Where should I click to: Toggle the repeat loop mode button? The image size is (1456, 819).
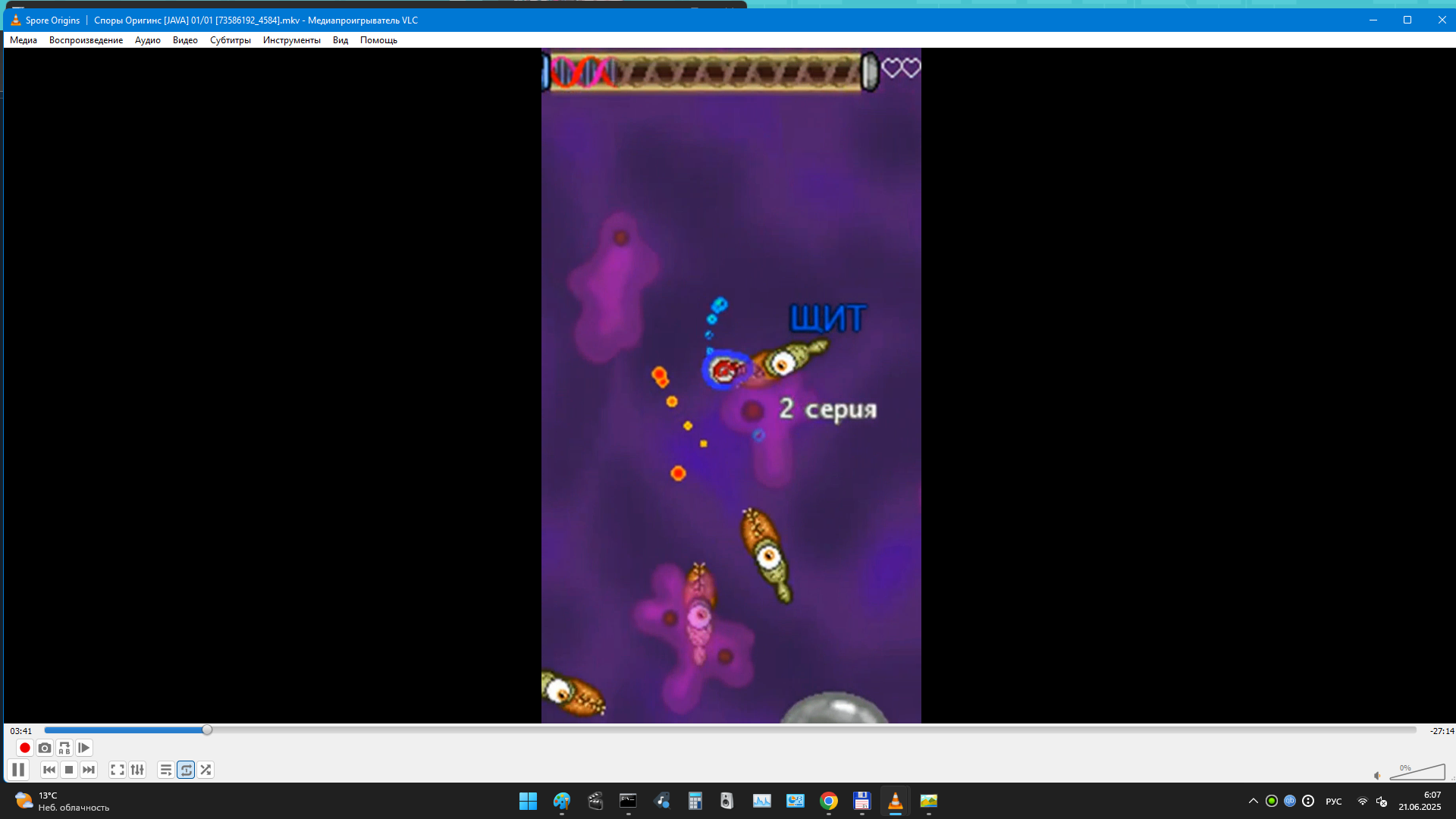186,770
